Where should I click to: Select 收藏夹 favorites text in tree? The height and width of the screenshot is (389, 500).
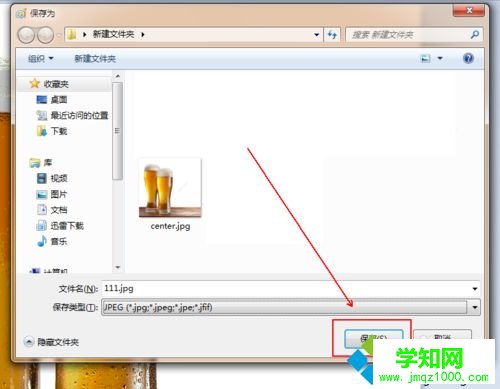tap(56, 84)
